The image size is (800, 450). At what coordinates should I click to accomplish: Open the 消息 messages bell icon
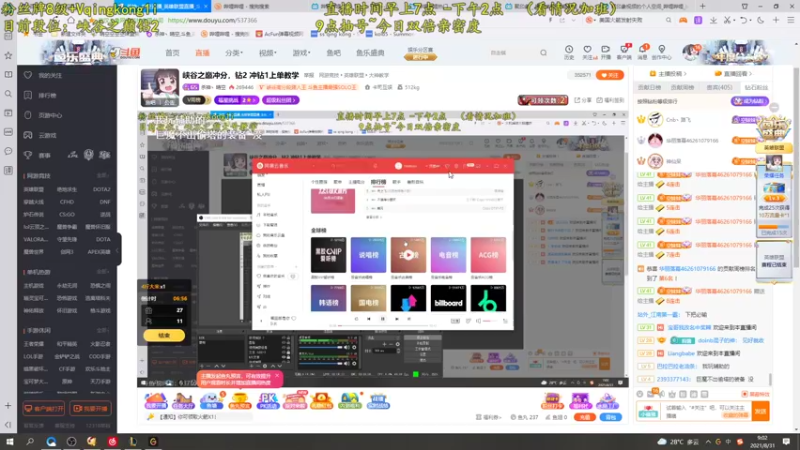[x=642, y=52]
